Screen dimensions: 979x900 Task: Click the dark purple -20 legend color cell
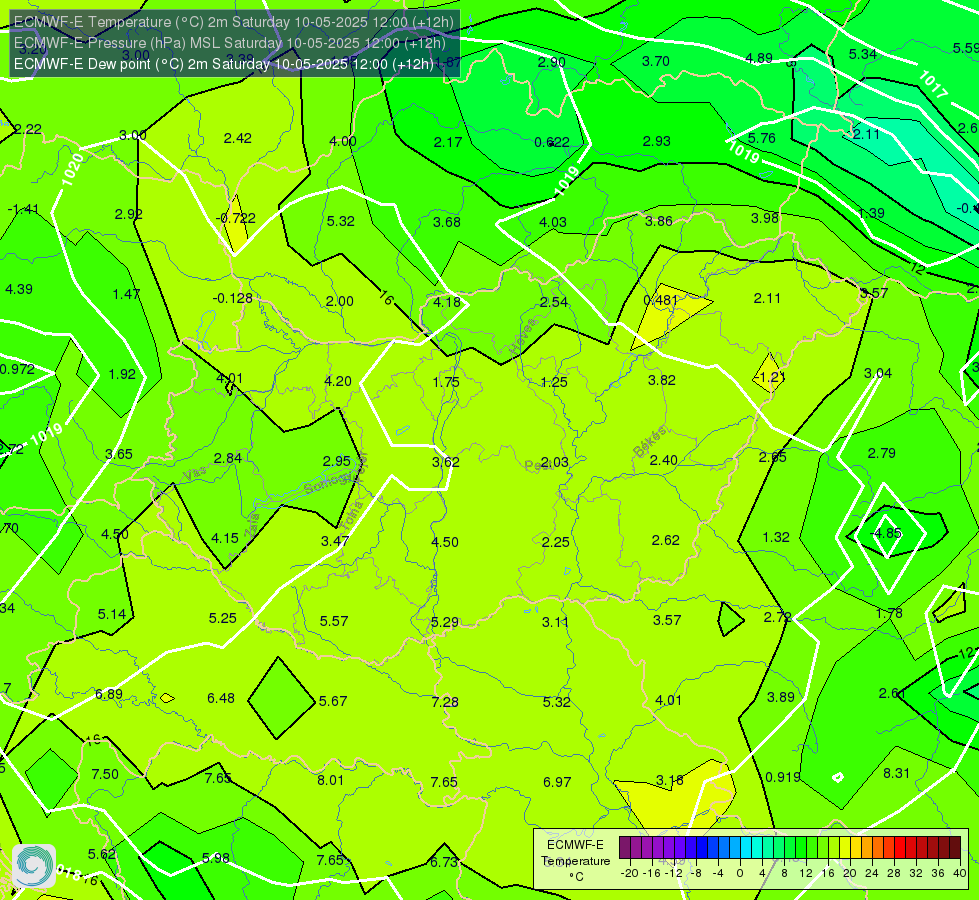coord(625,848)
